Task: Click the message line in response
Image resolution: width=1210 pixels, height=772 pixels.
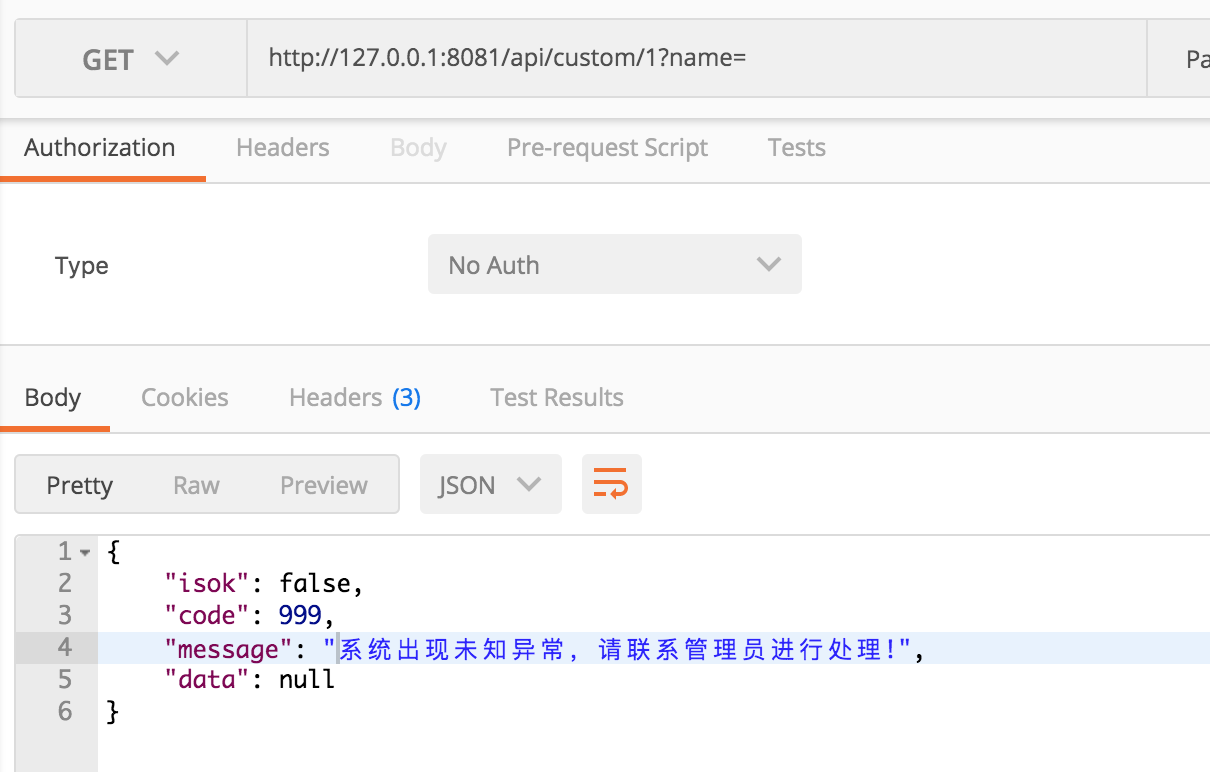Action: pyautogui.click(x=620, y=649)
